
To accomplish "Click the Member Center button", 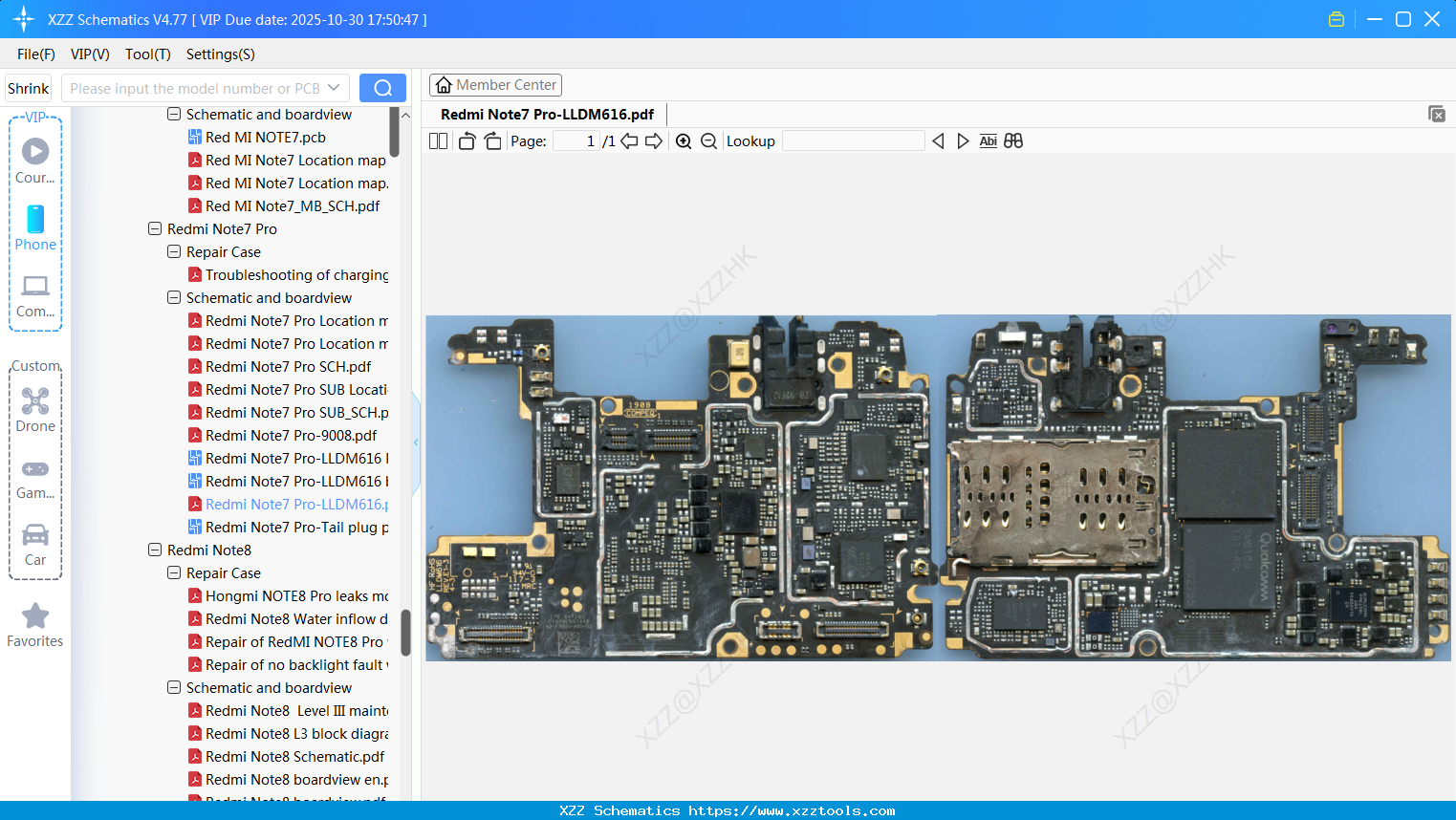I will click(x=495, y=85).
